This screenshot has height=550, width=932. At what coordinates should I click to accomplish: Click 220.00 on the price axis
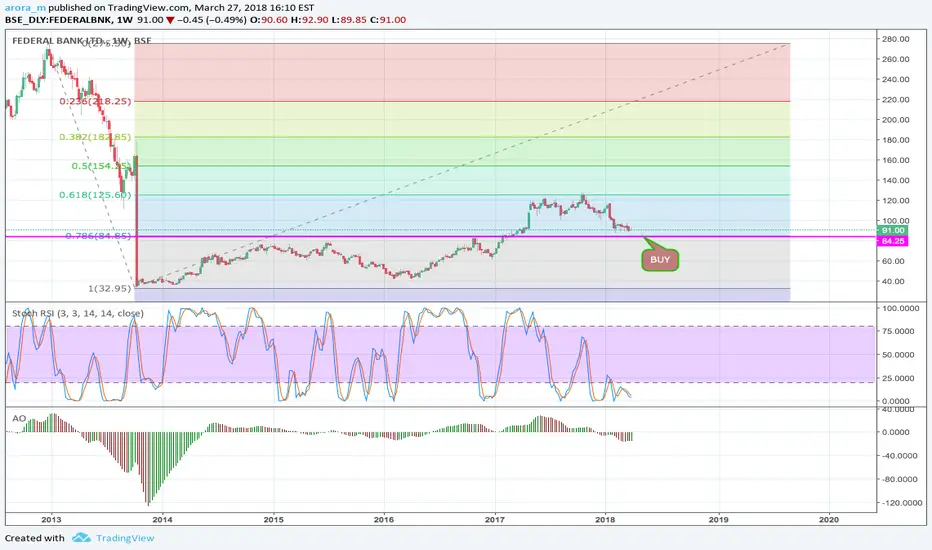(896, 100)
